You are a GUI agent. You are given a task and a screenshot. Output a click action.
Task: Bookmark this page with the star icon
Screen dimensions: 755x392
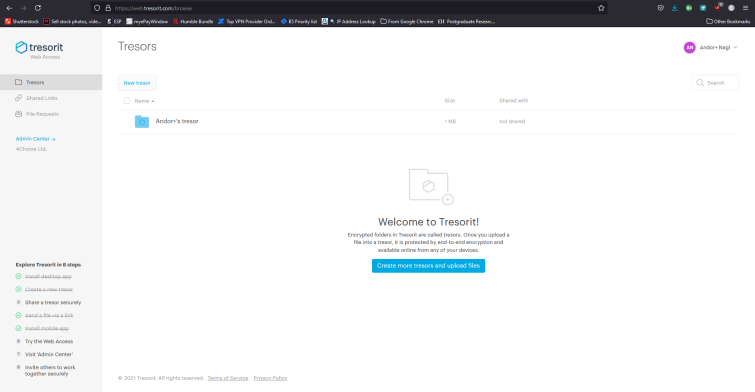(x=601, y=8)
